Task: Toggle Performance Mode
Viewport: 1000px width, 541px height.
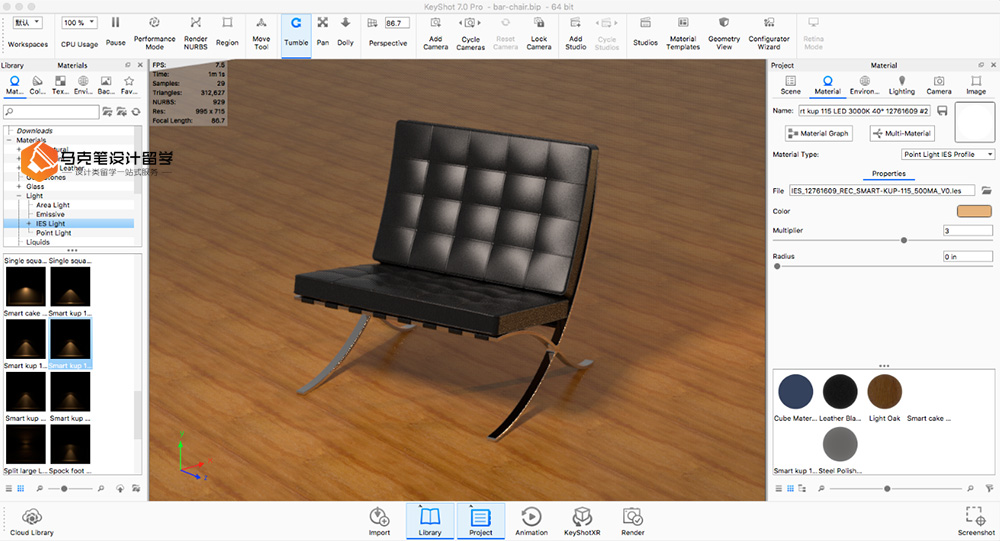Action: (154, 32)
